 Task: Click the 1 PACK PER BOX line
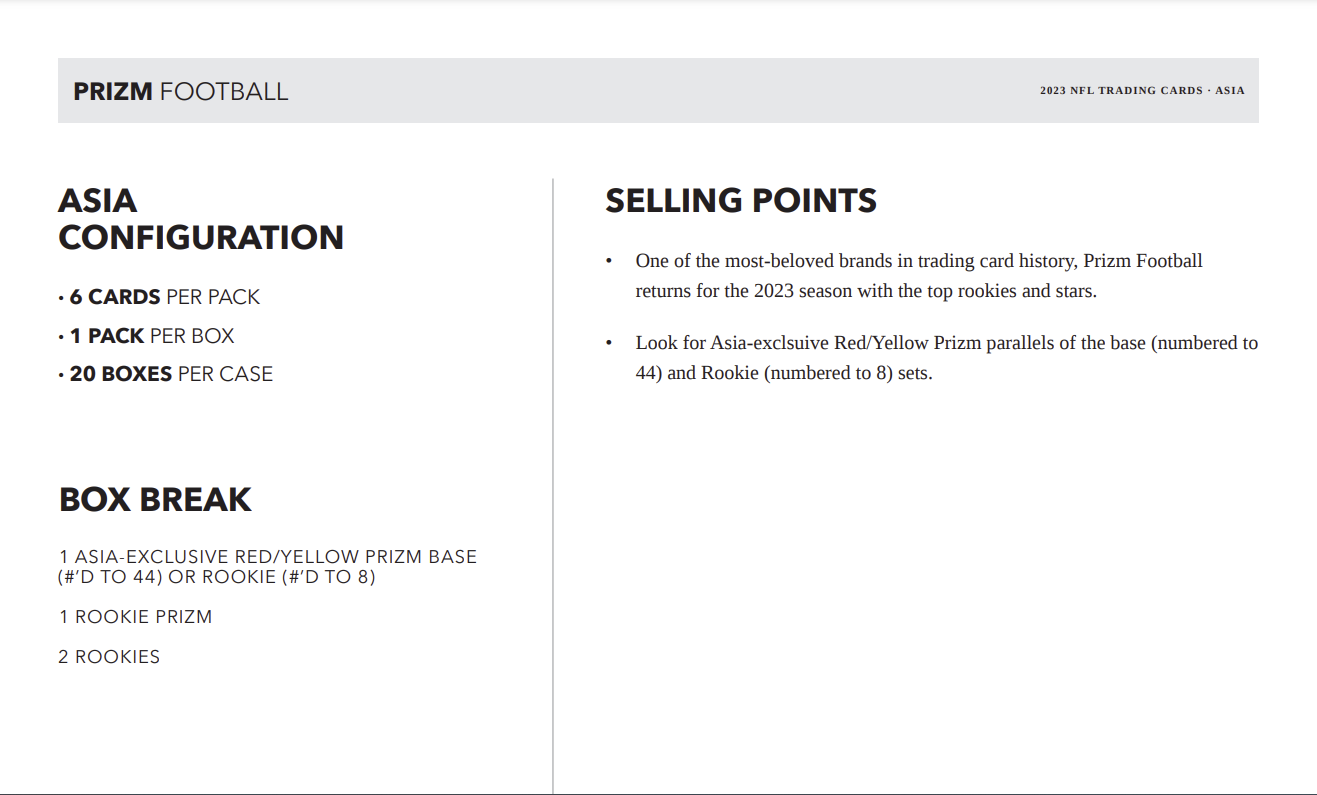(151, 336)
